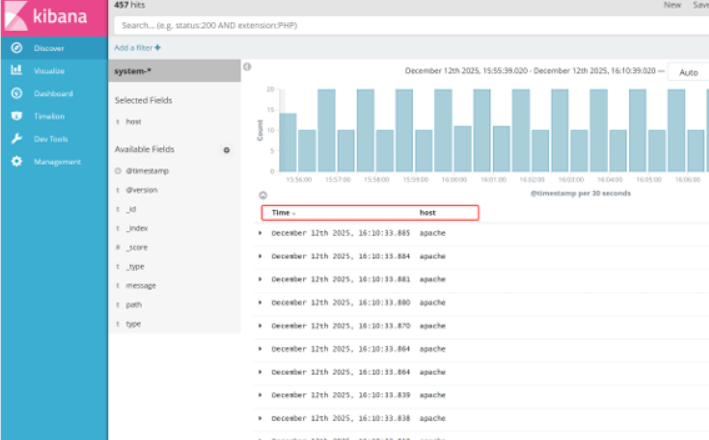Open the Discover compass icon

tap(17, 48)
